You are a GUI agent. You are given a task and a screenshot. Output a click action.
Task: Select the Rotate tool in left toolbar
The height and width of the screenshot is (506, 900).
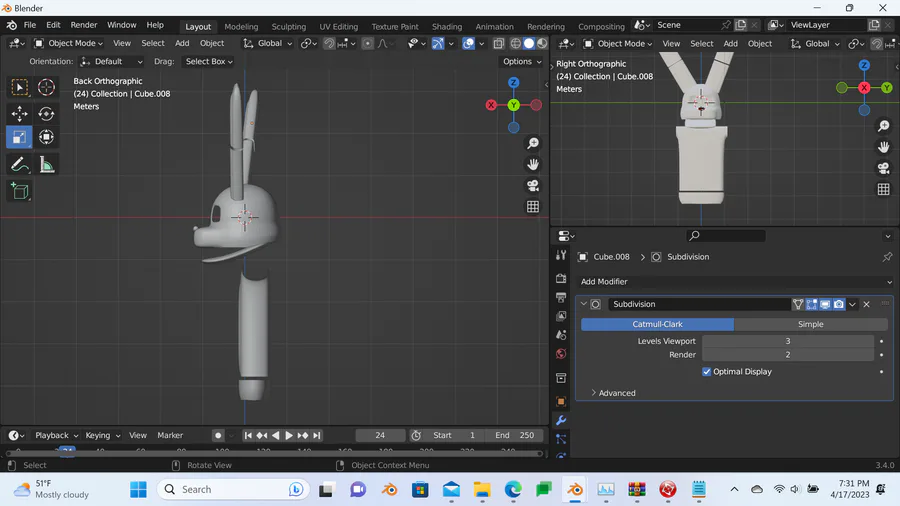coord(46,114)
